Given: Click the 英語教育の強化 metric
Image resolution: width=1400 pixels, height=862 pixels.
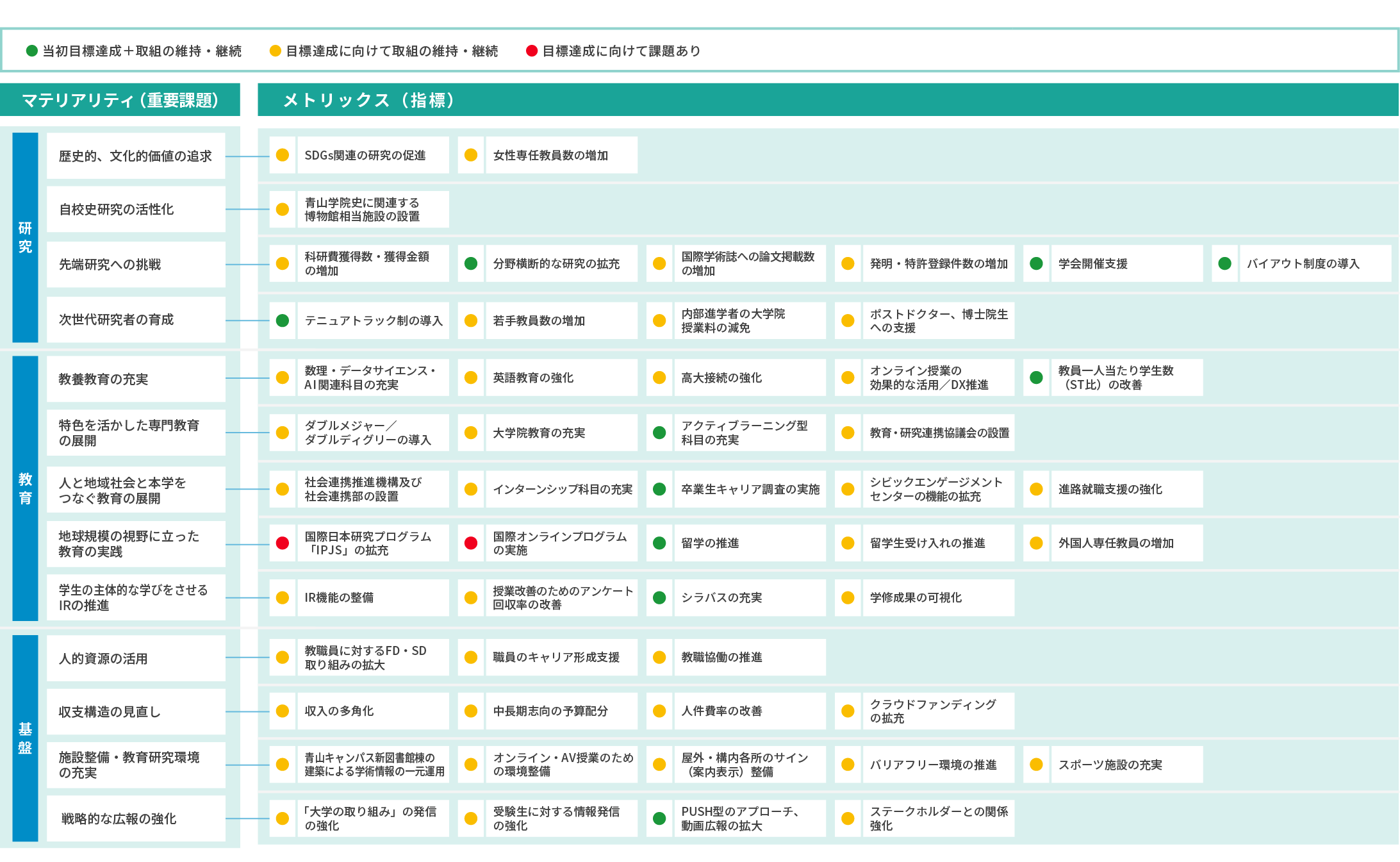Looking at the screenshot, I should click(561, 377).
